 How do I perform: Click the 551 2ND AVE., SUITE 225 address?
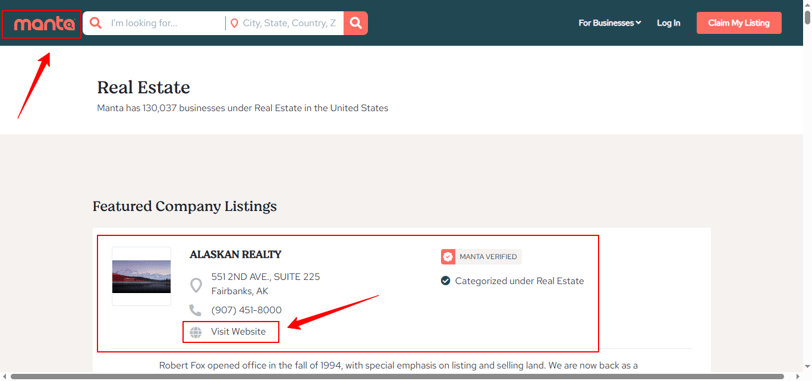pos(266,277)
